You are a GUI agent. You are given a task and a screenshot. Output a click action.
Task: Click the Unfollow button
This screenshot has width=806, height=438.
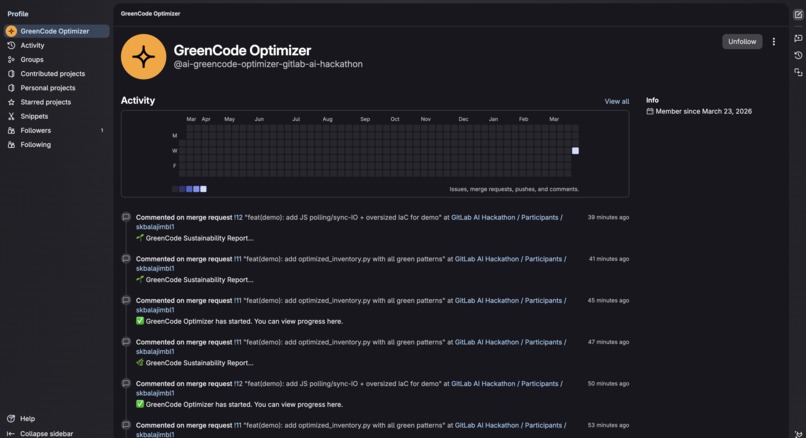pos(742,42)
